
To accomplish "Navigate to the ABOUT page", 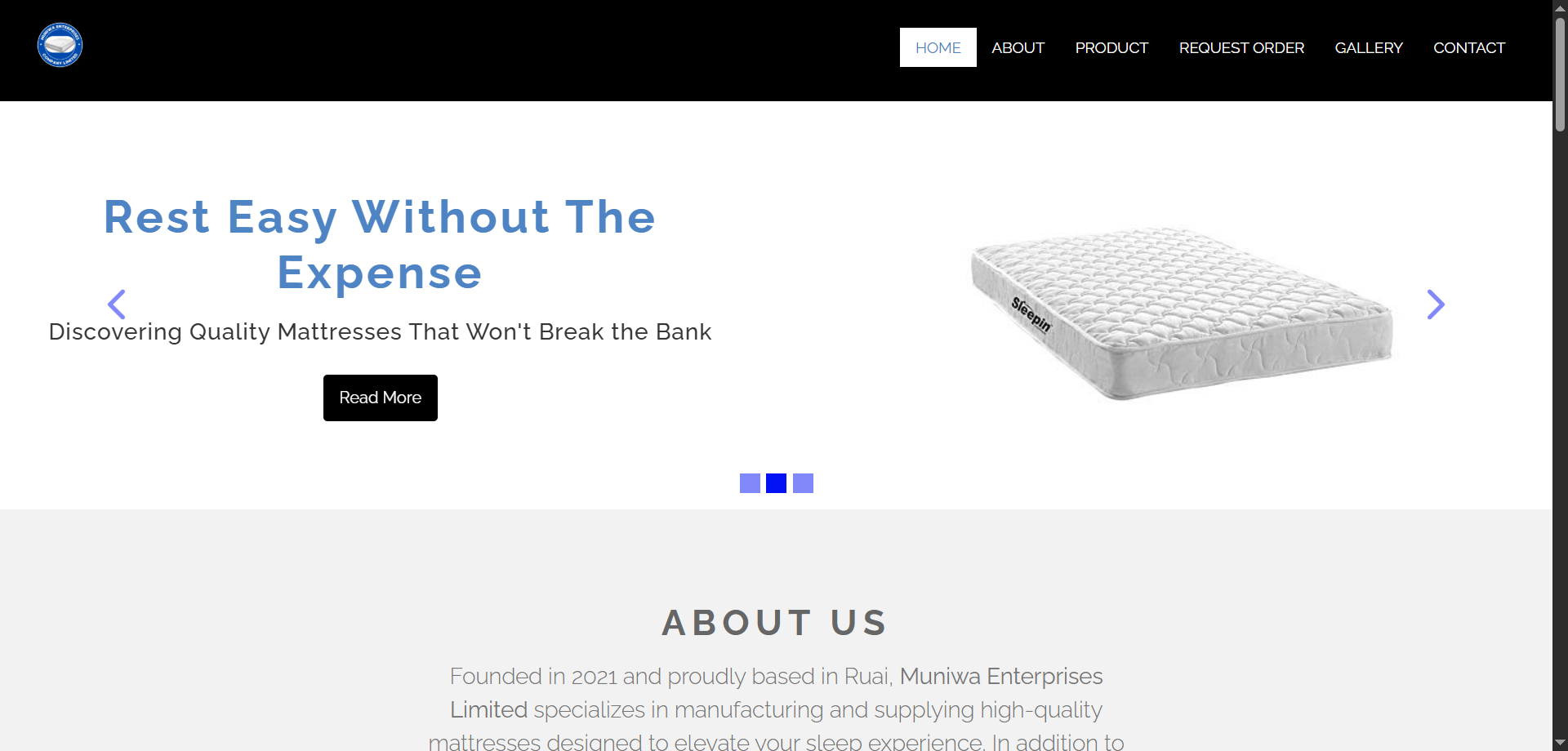I will coord(1017,47).
